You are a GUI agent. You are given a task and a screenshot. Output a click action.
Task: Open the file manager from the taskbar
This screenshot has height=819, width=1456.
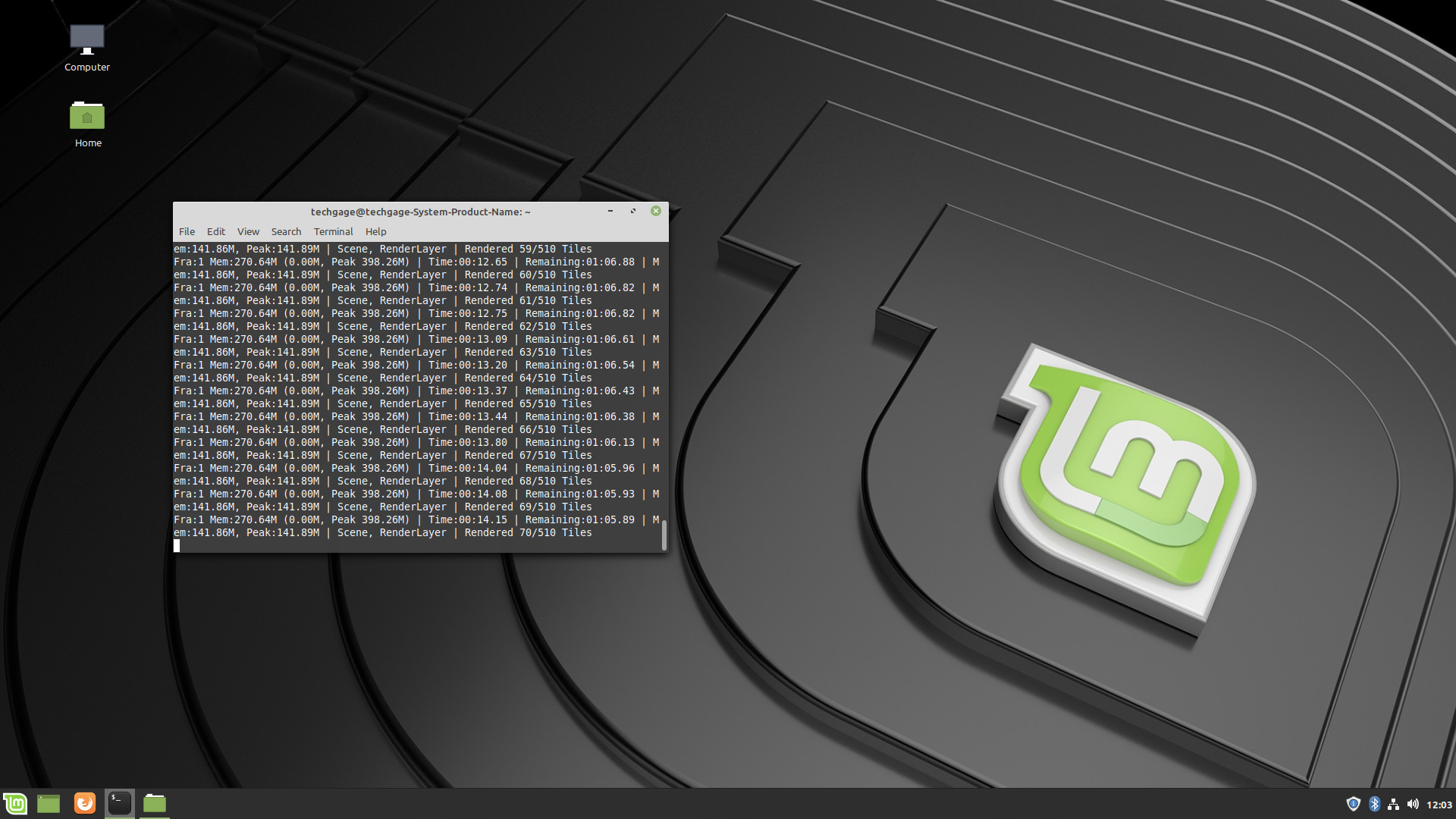(154, 803)
